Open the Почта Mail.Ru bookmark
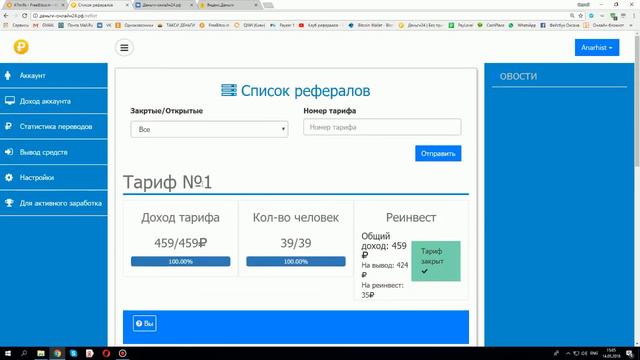The width and height of the screenshot is (640, 360). [76, 25]
